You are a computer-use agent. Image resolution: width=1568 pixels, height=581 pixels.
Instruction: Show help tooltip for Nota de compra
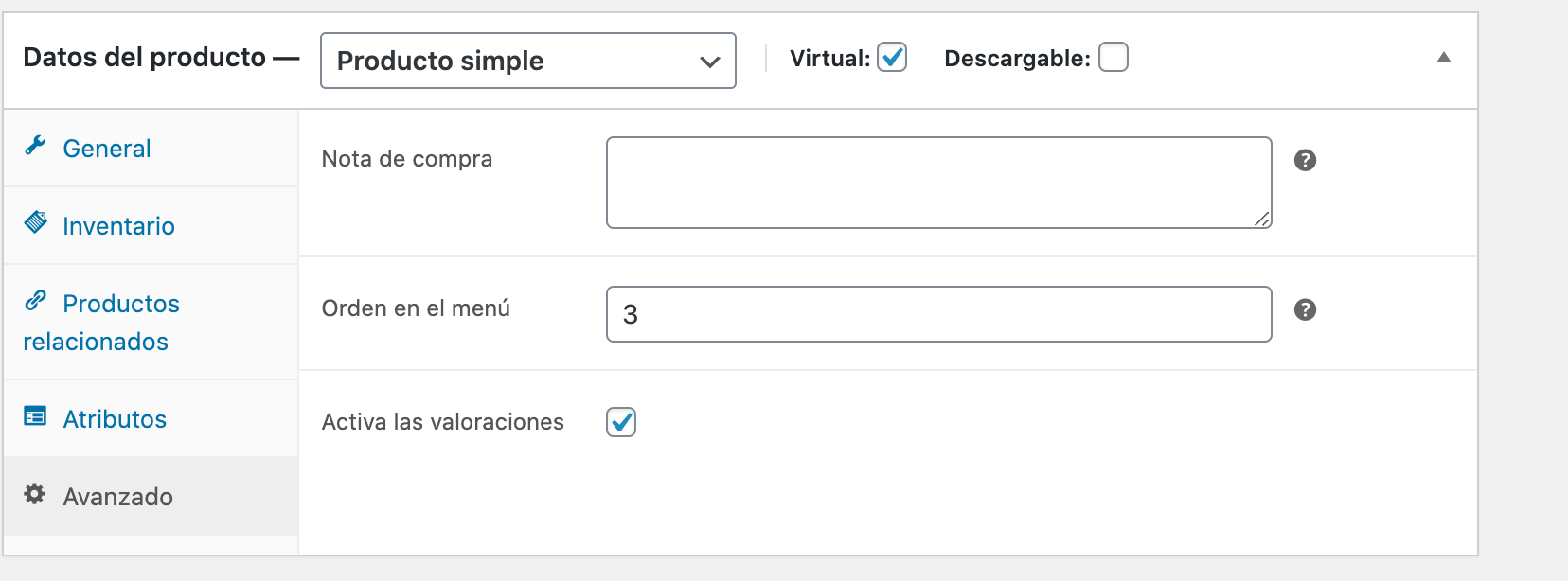[1305, 160]
